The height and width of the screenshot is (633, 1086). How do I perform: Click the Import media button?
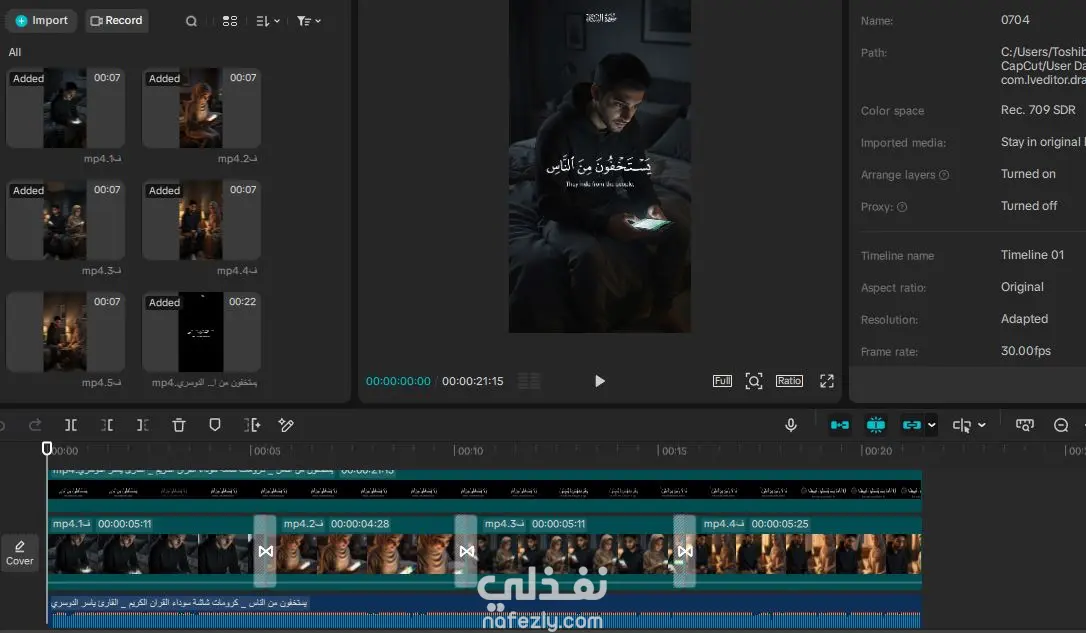click(x=41, y=21)
